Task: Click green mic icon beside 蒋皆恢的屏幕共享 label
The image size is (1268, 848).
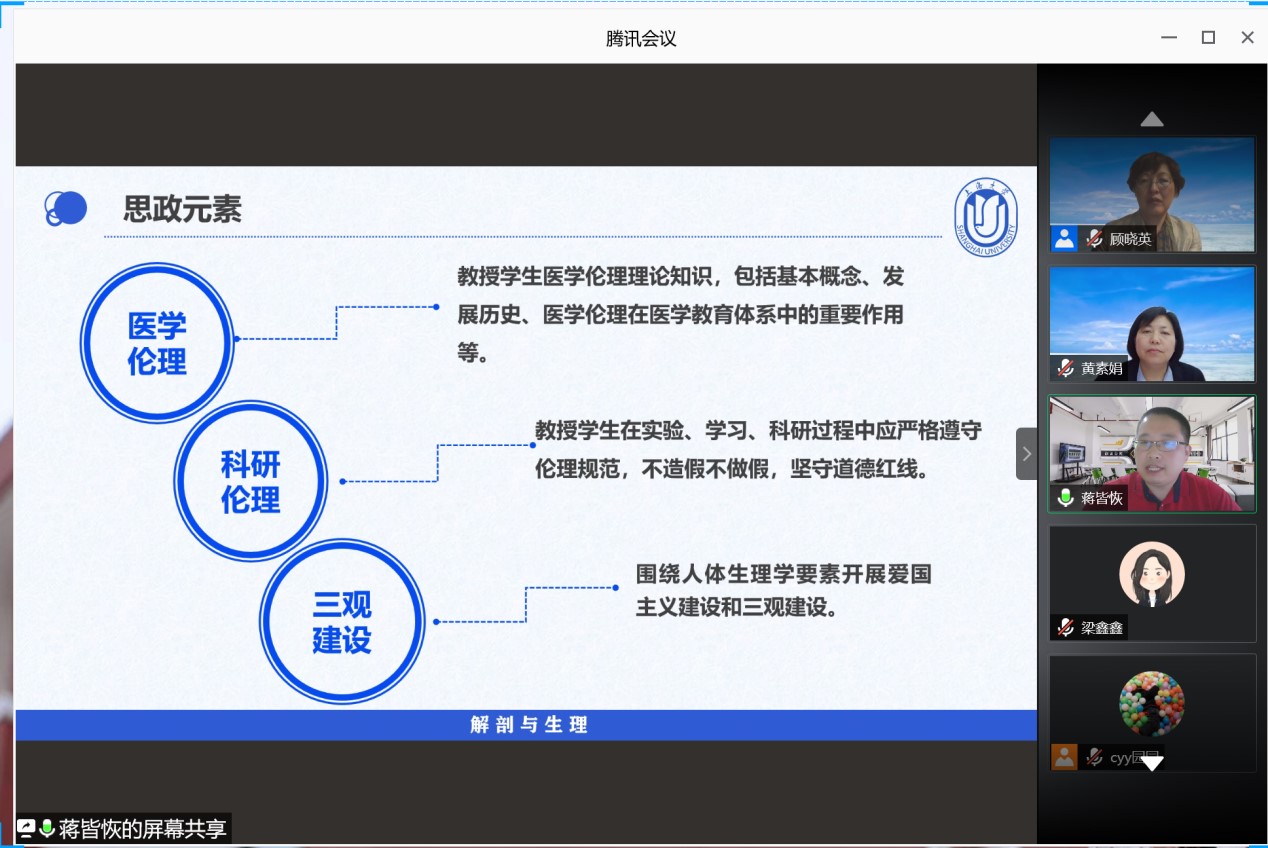Action: click(46, 829)
